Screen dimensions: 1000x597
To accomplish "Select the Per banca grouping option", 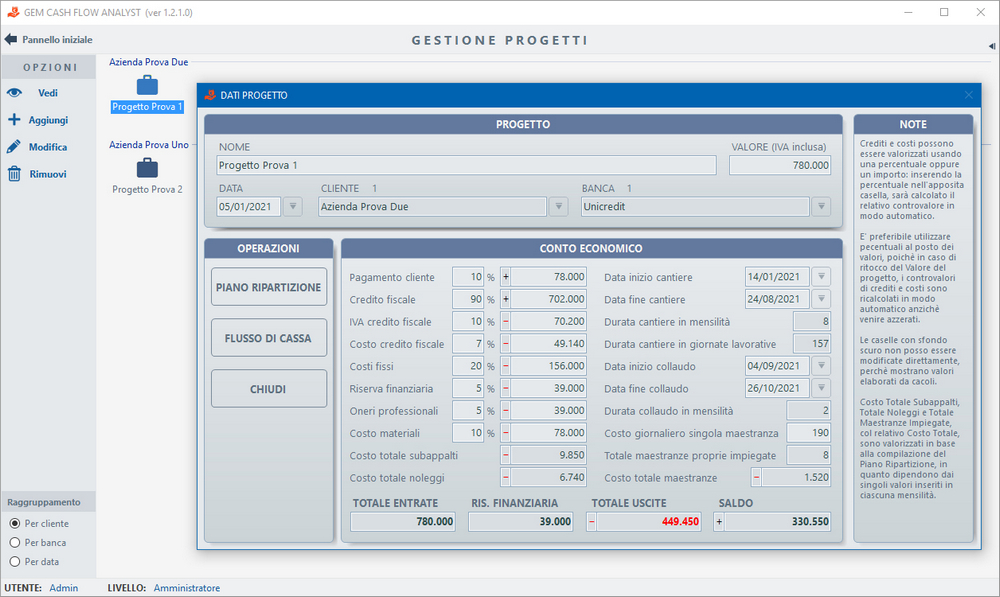I will pos(14,542).
